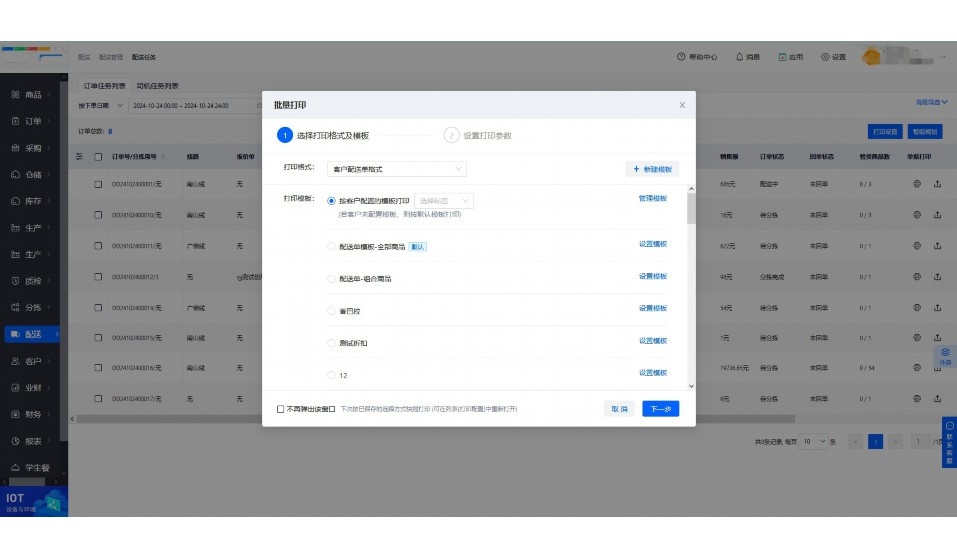Select 按客户配置的模板打印 radio option
The width and height of the screenshot is (957, 558).
pos(332,201)
